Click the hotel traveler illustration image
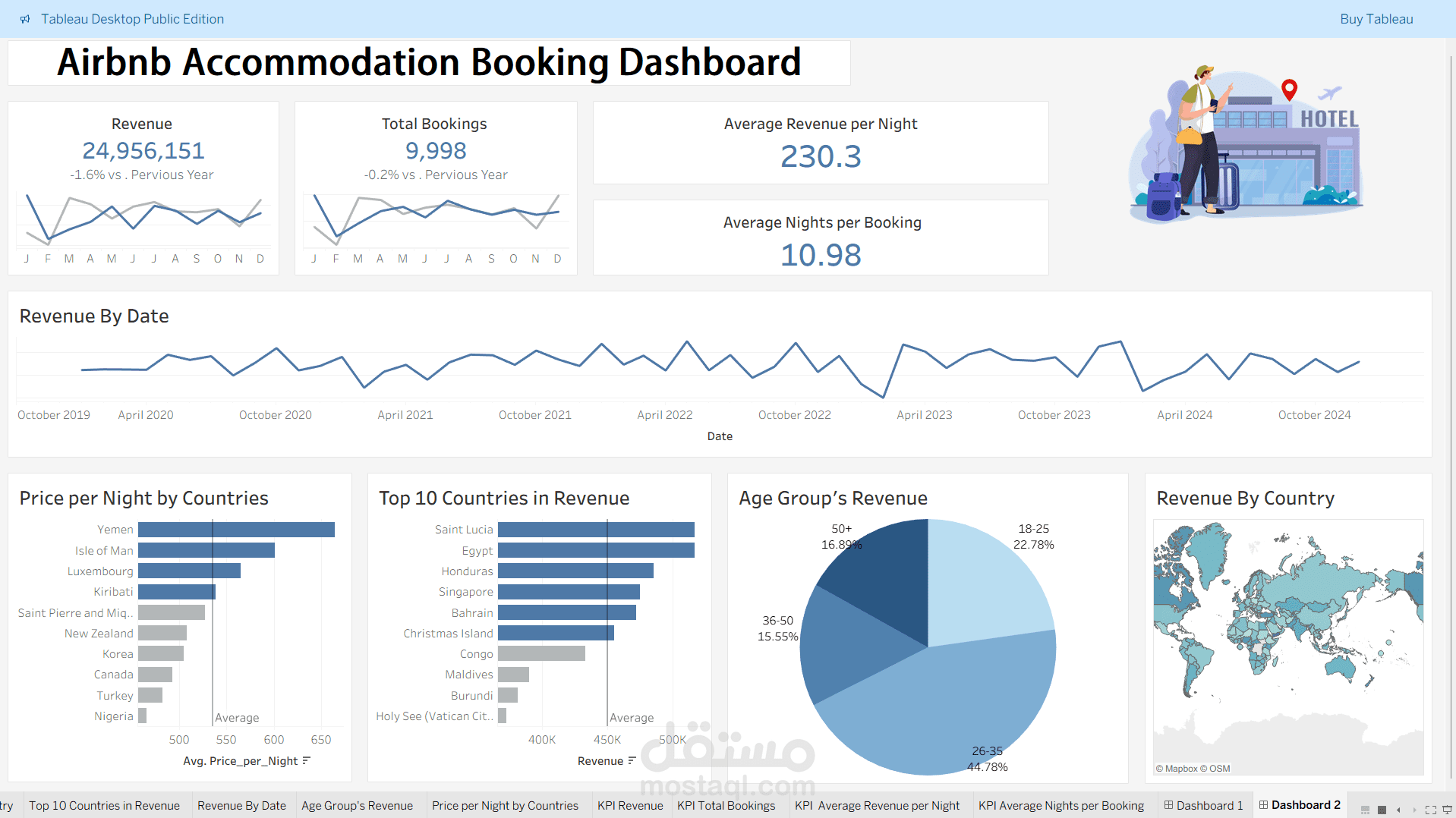The height and width of the screenshot is (818, 1456). [x=1246, y=144]
